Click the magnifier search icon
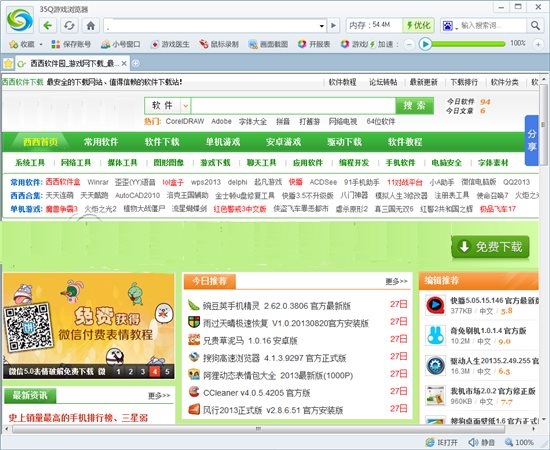 (x=535, y=25)
